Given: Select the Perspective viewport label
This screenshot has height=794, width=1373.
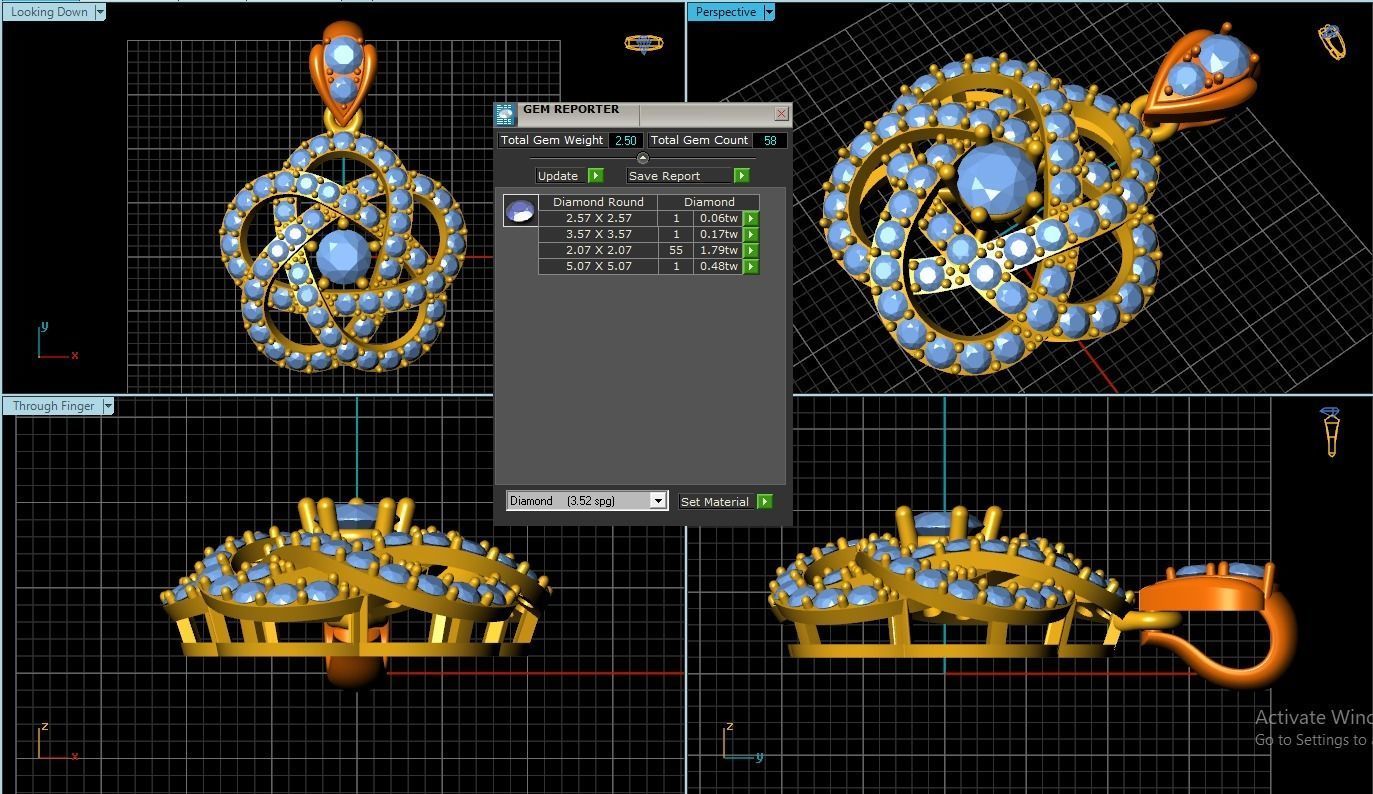Looking at the screenshot, I should 725,12.
